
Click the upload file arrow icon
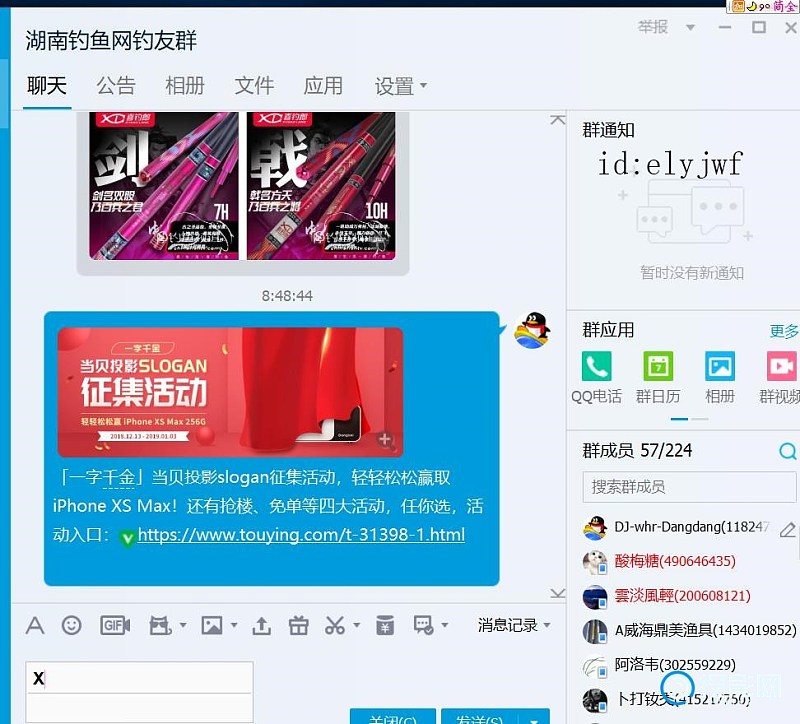point(262,626)
